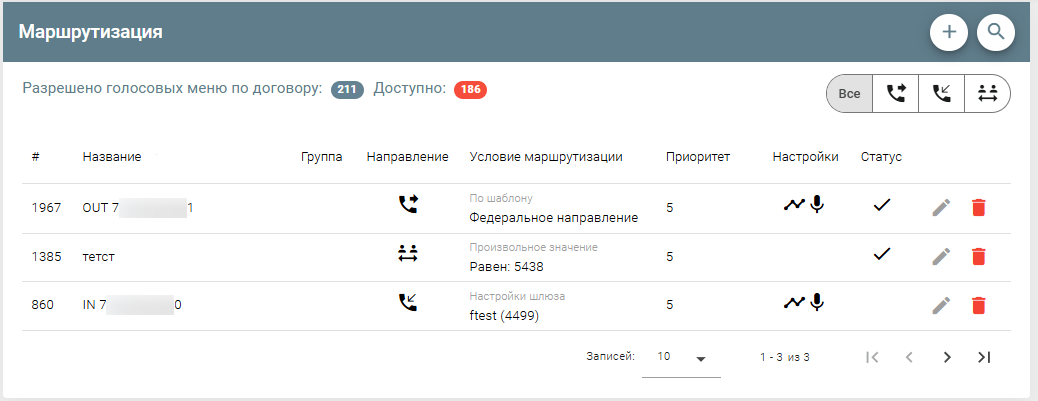Viewport: 1038px width, 401px height.
Task: Sort by Приоритет column header
Action: coord(698,157)
